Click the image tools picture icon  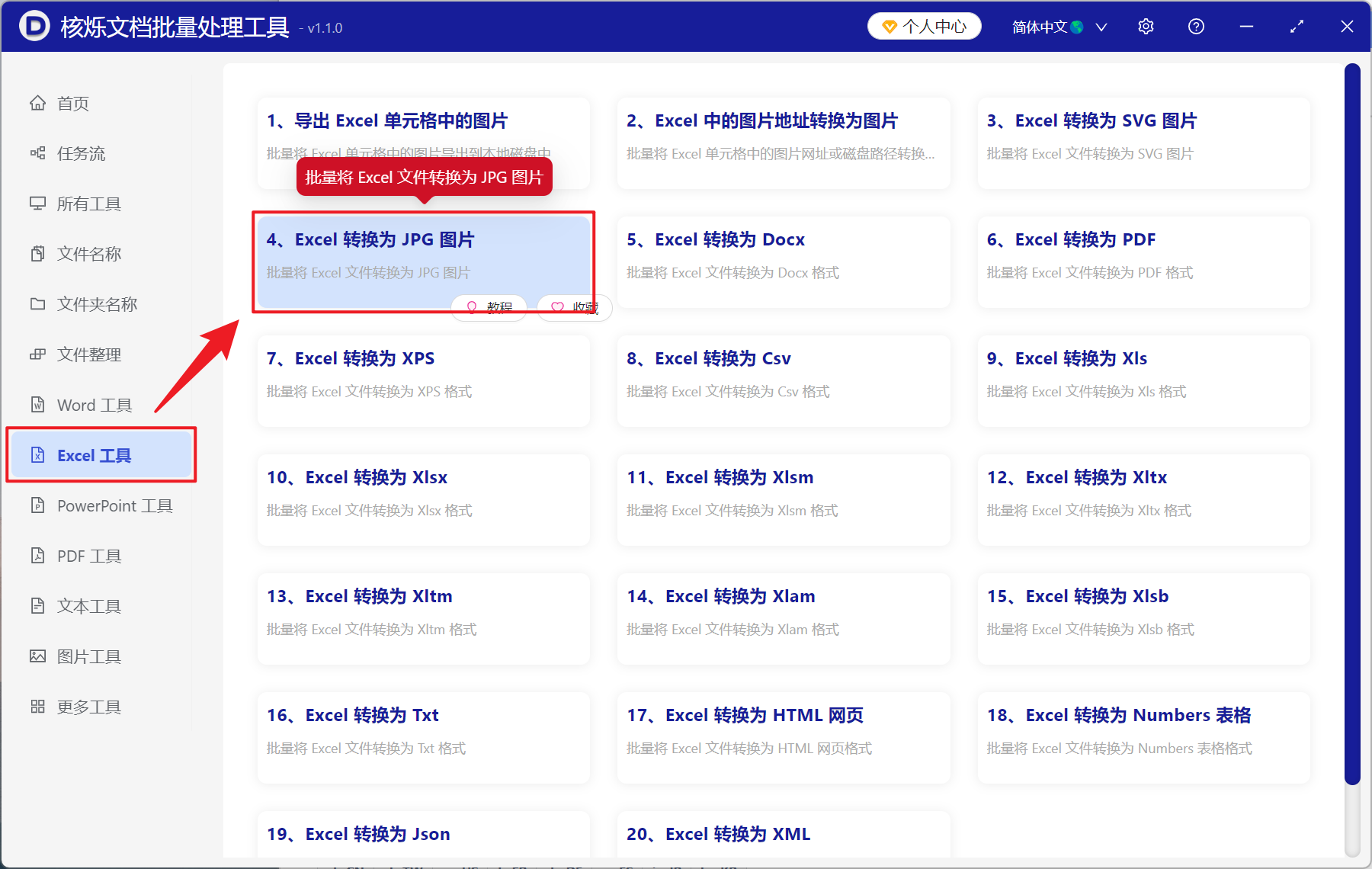(37, 656)
